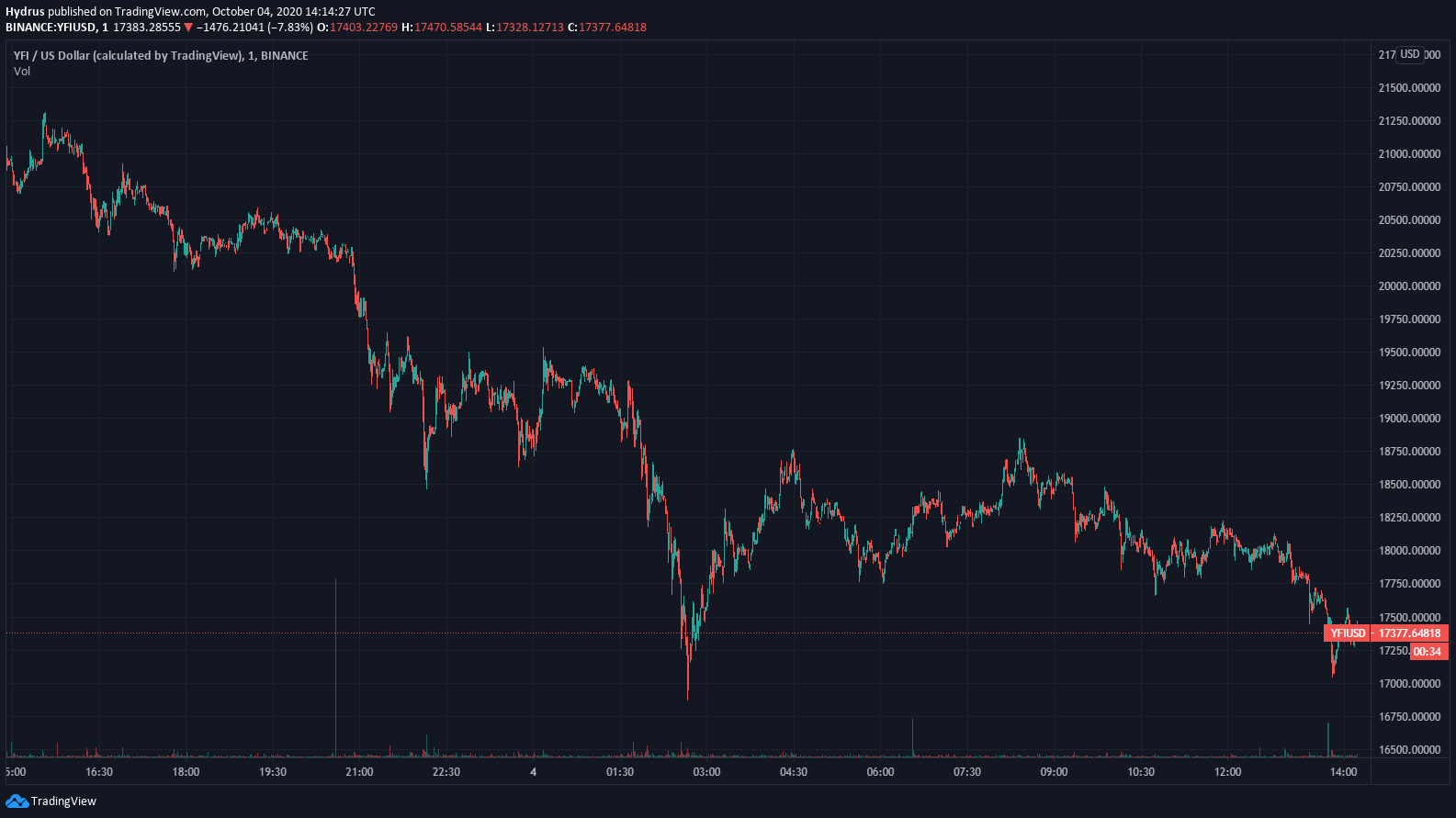Click the 21500.00000 price axis label

[x=1409, y=88]
